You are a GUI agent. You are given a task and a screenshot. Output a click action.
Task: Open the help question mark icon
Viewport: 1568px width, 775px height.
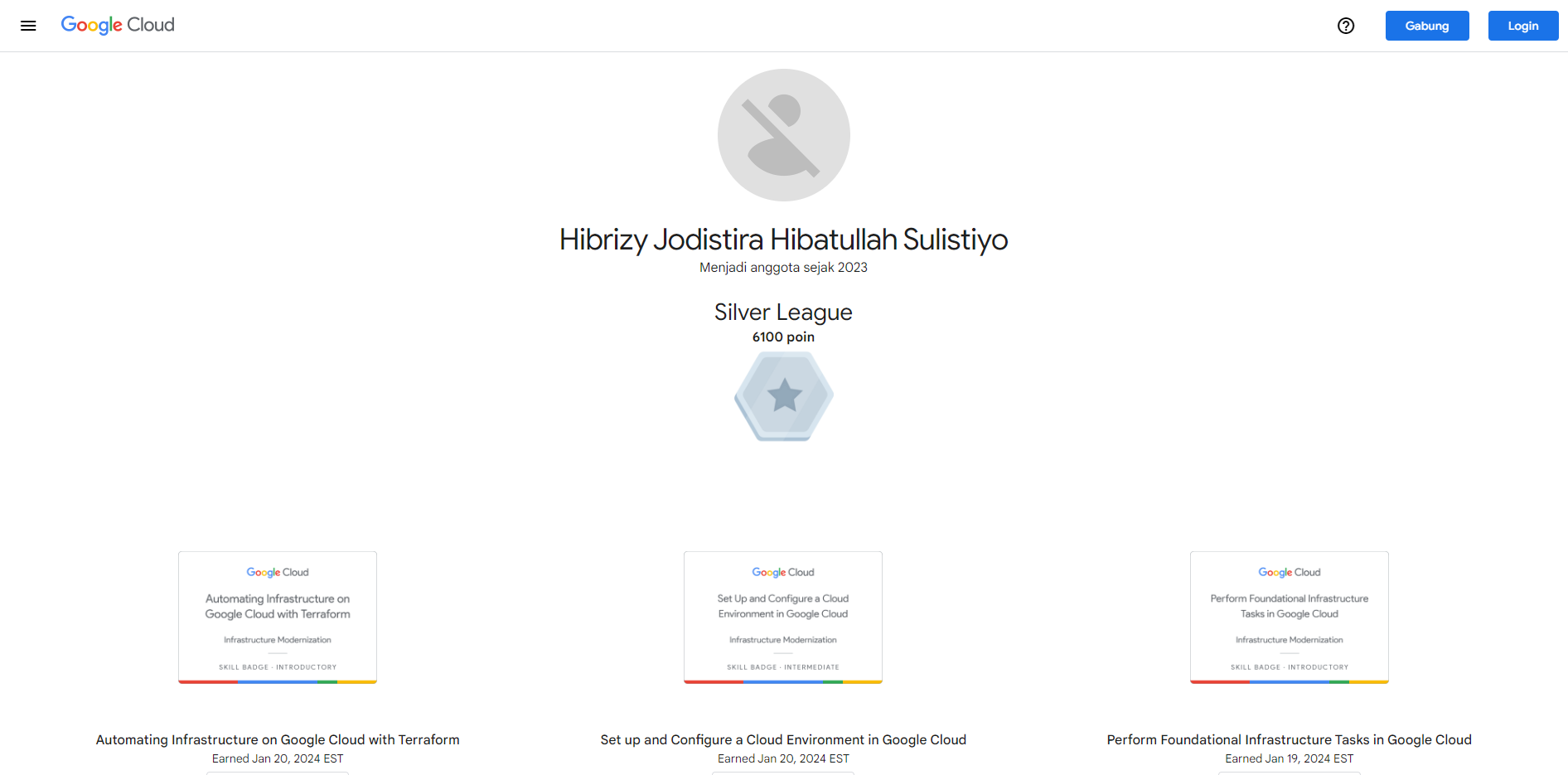point(1346,26)
